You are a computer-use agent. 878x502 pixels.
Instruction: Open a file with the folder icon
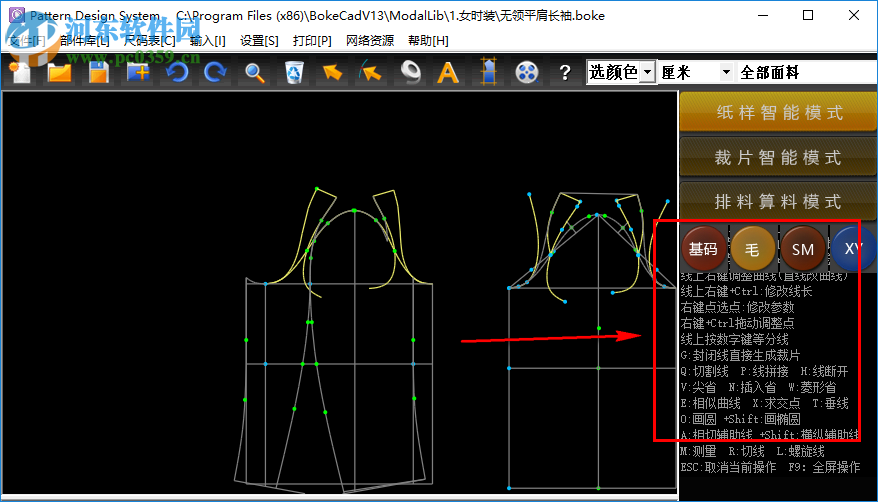point(59,73)
